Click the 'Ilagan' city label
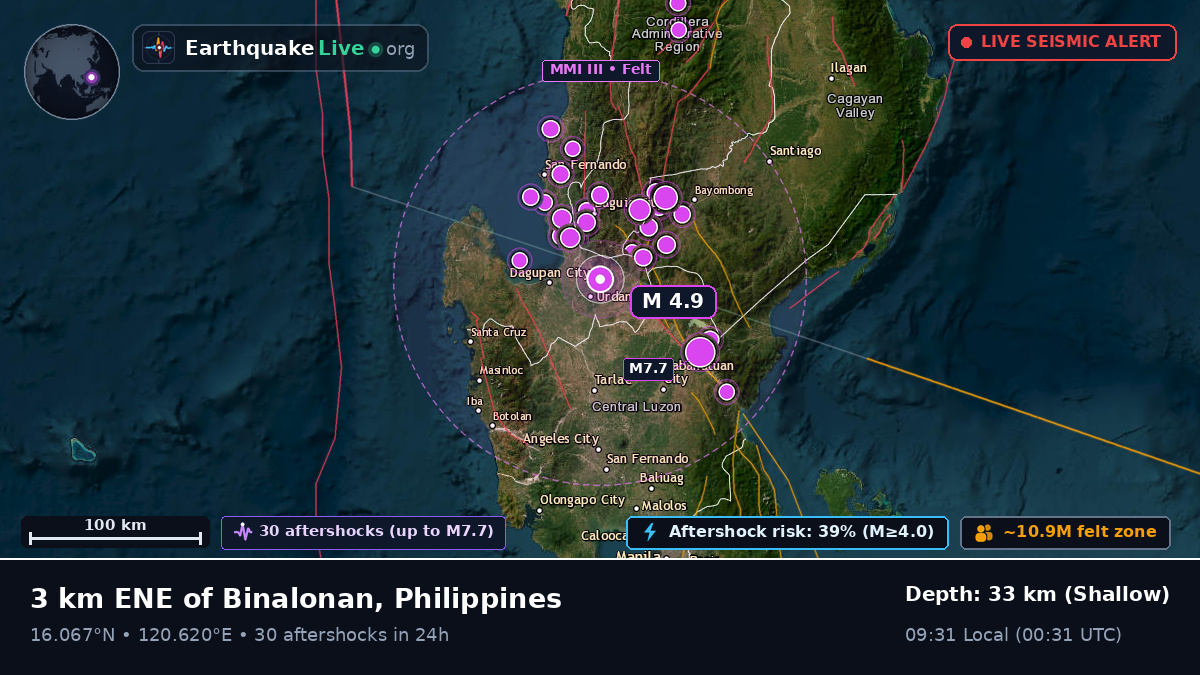The image size is (1200, 675). tap(849, 68)
